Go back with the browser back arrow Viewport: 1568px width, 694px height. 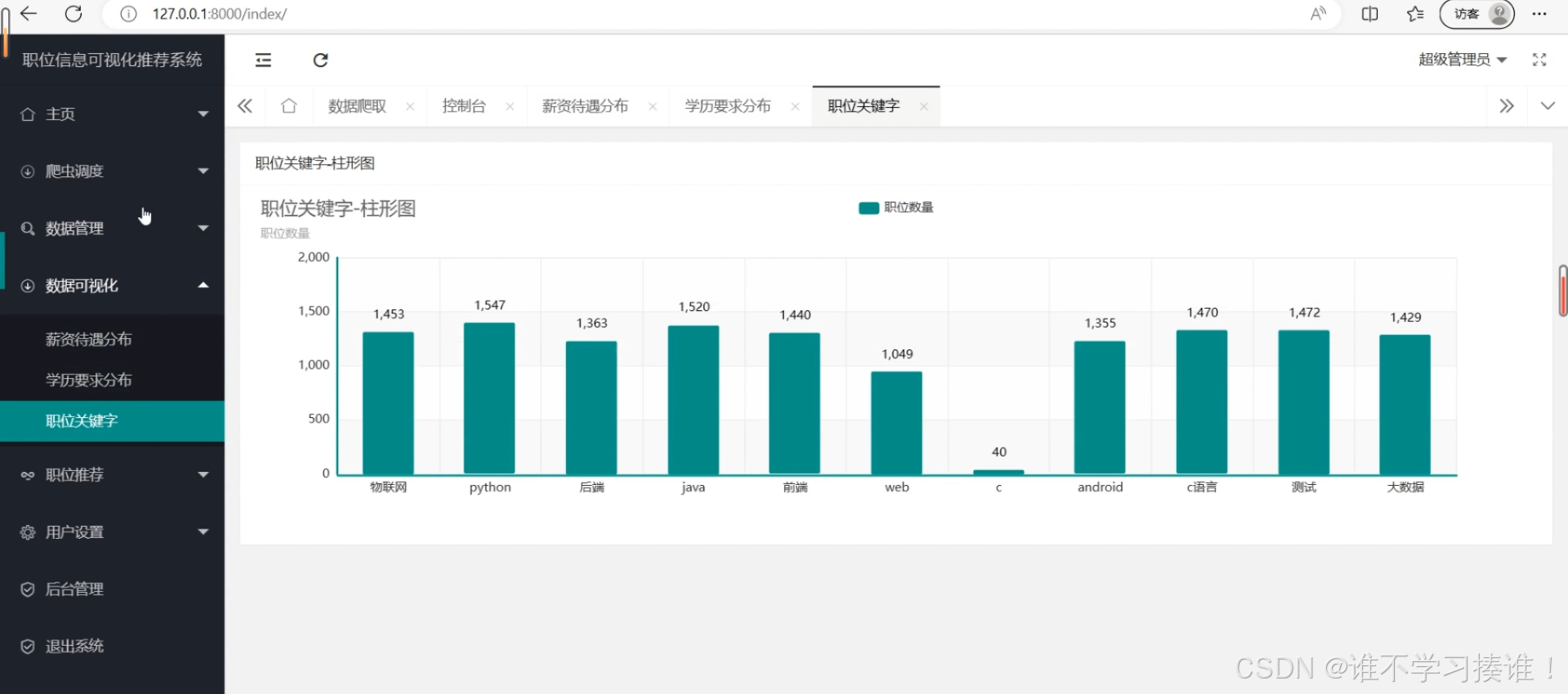pyautogui.click(x=29, y=13)
